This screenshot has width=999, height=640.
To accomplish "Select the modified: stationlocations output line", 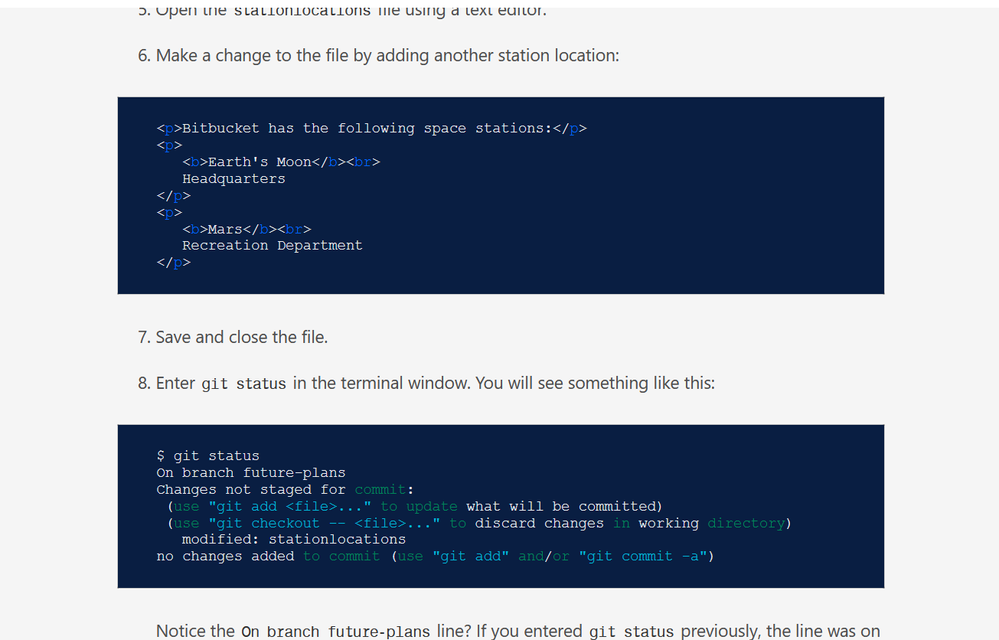I will pos(297,539).
